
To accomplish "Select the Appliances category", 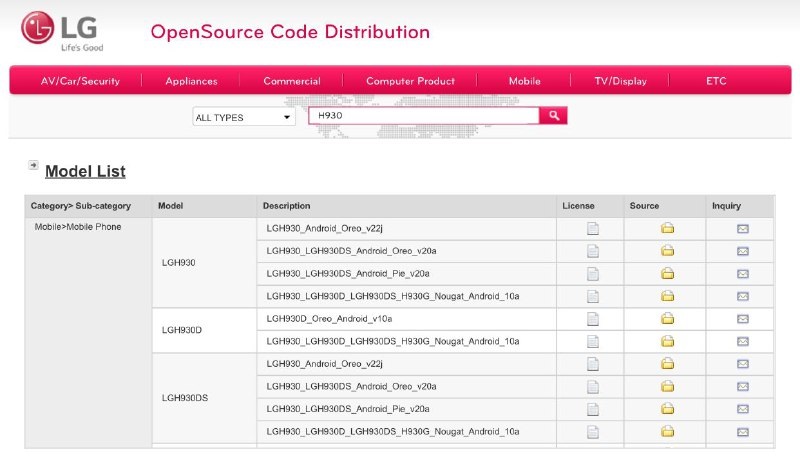I will coord(191,81).
